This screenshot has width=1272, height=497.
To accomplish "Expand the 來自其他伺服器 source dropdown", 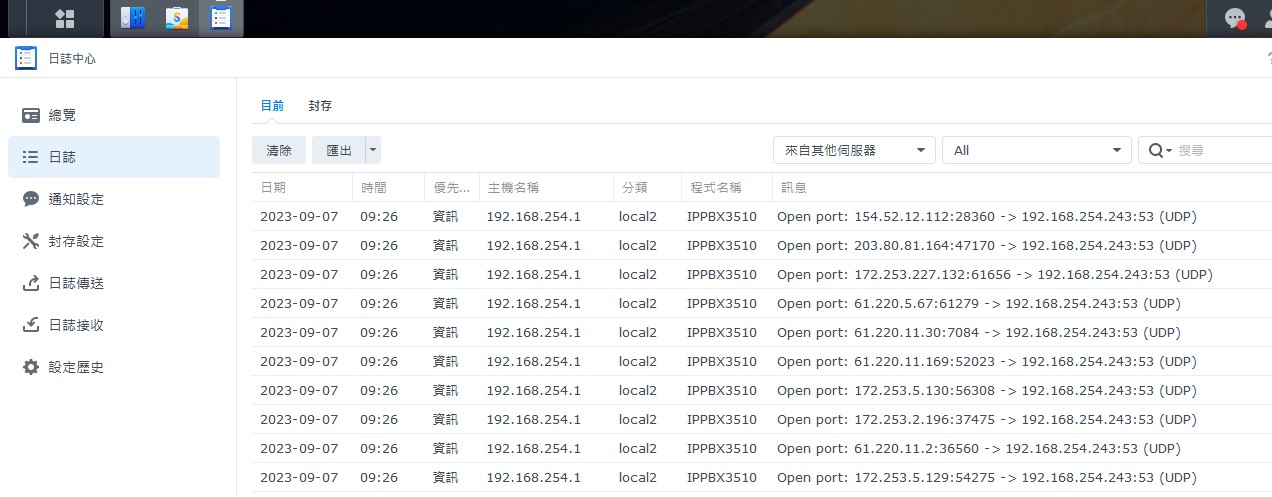I will pyautogui.click(x=853, y=150).
